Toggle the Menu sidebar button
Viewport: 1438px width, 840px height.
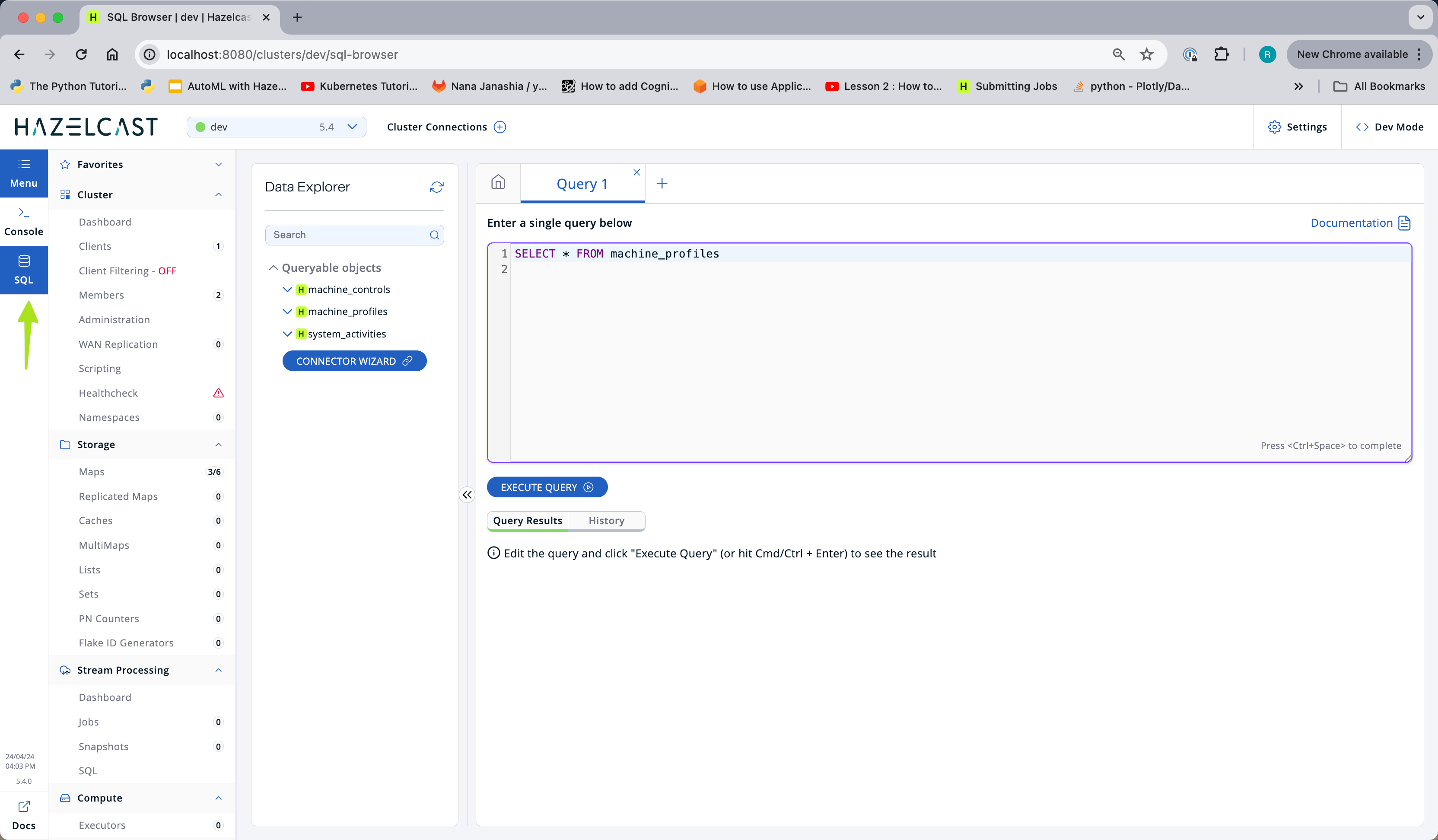(x=24, y=173)
